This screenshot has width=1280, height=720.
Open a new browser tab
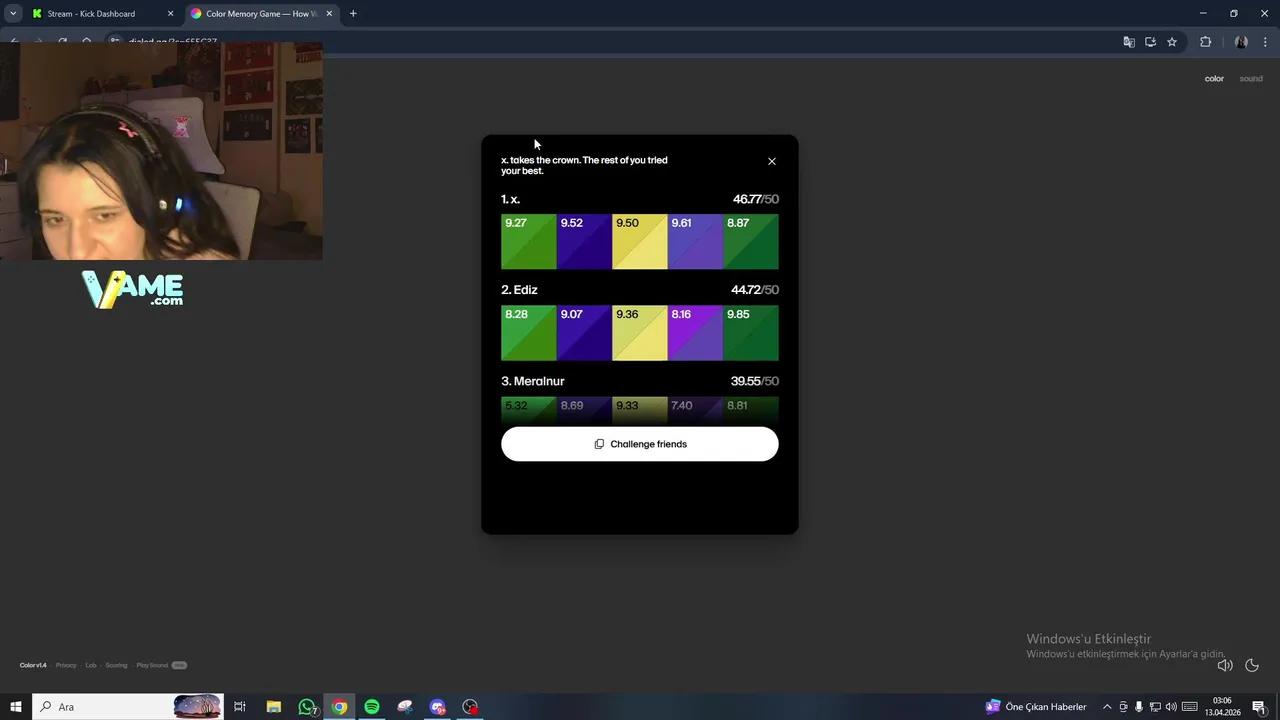(x=353, y=14)
